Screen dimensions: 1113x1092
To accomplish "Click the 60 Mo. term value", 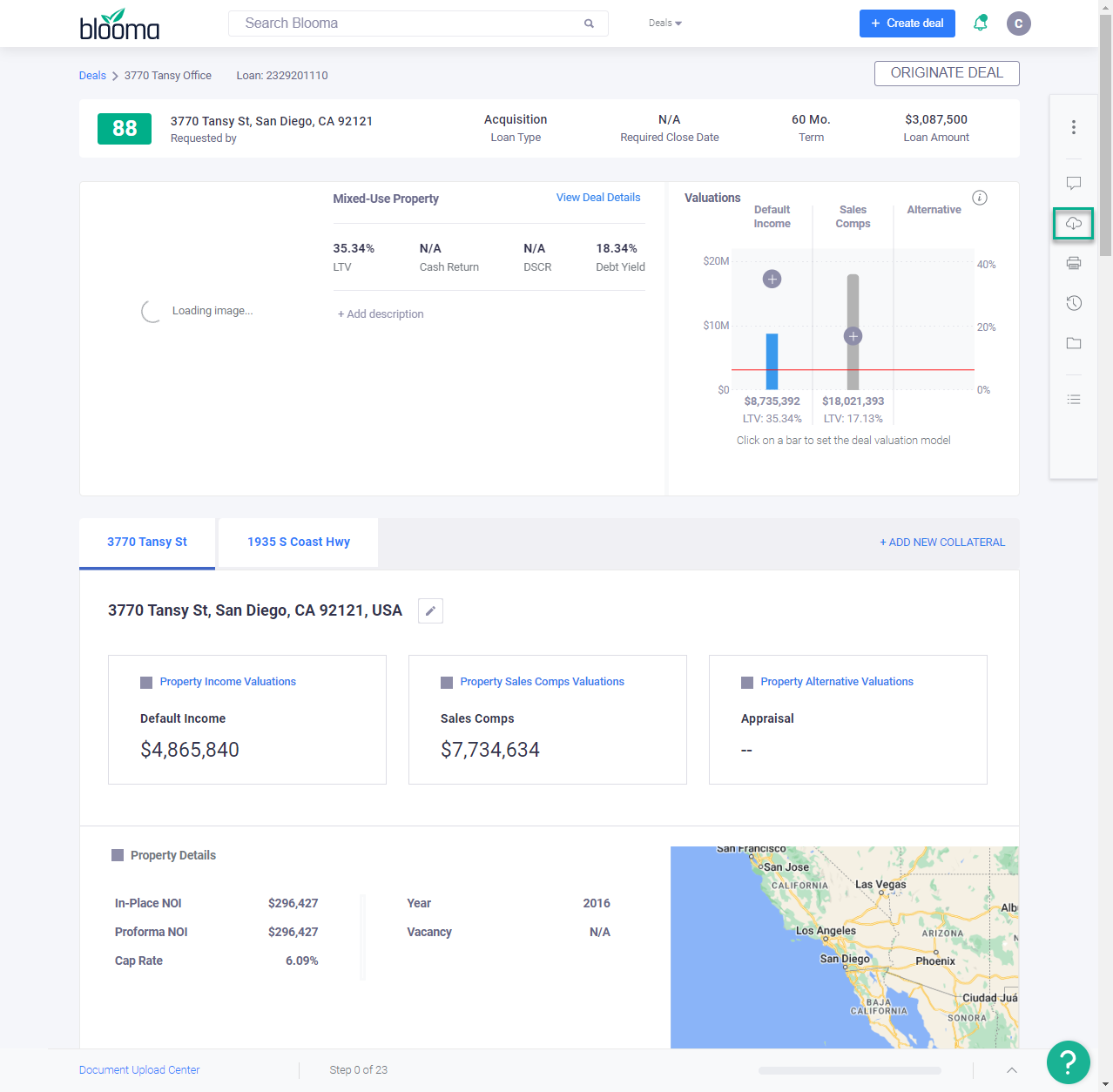I will pos(811,119).
